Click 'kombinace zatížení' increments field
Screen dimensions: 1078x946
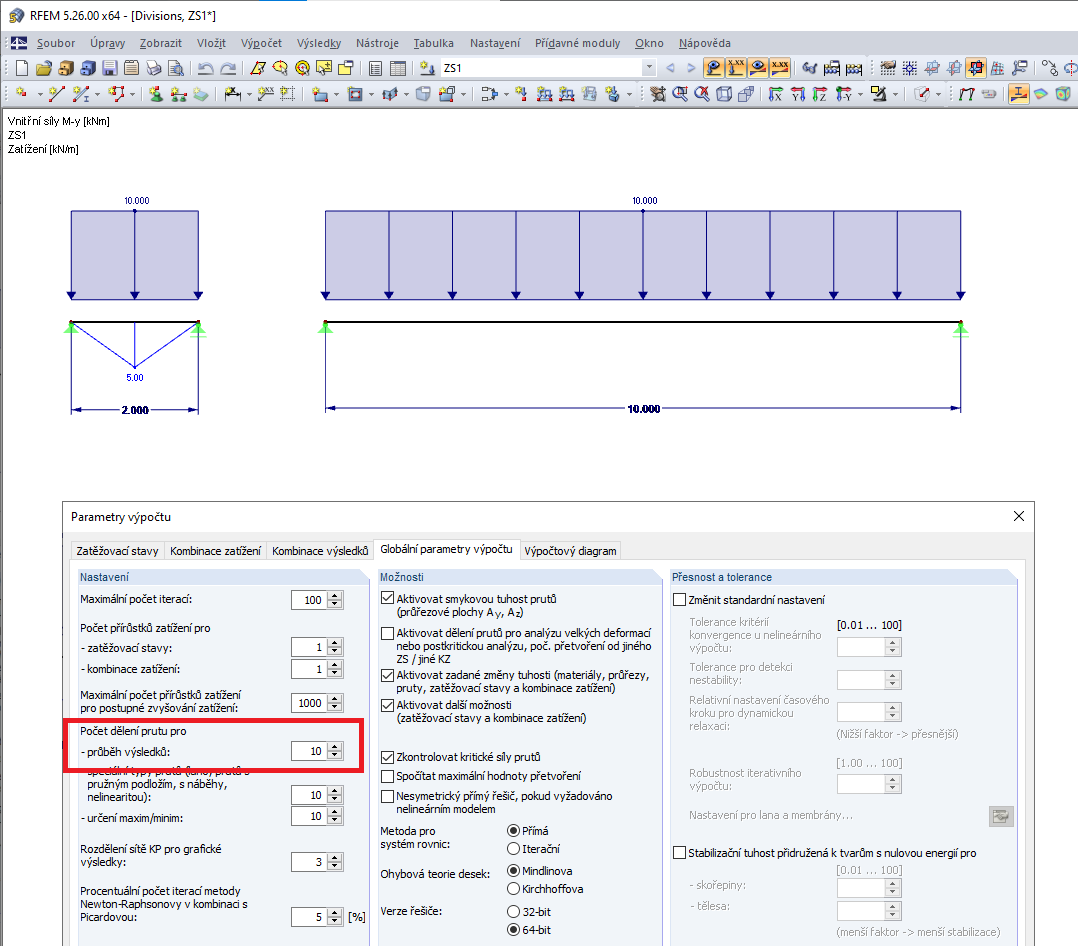pyautogui.click(x=309, y=669)
